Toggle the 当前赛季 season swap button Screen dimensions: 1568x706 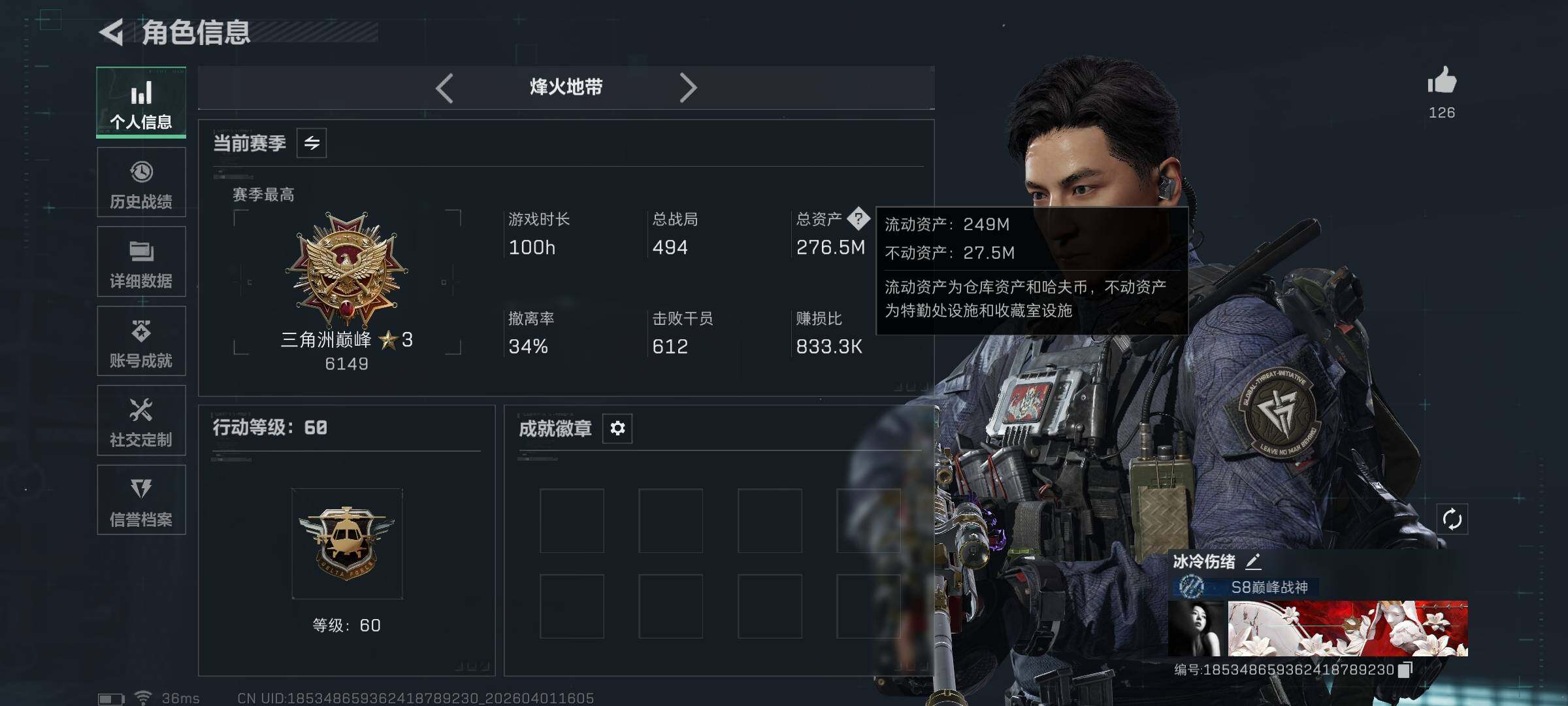click(x=312, y=143)
